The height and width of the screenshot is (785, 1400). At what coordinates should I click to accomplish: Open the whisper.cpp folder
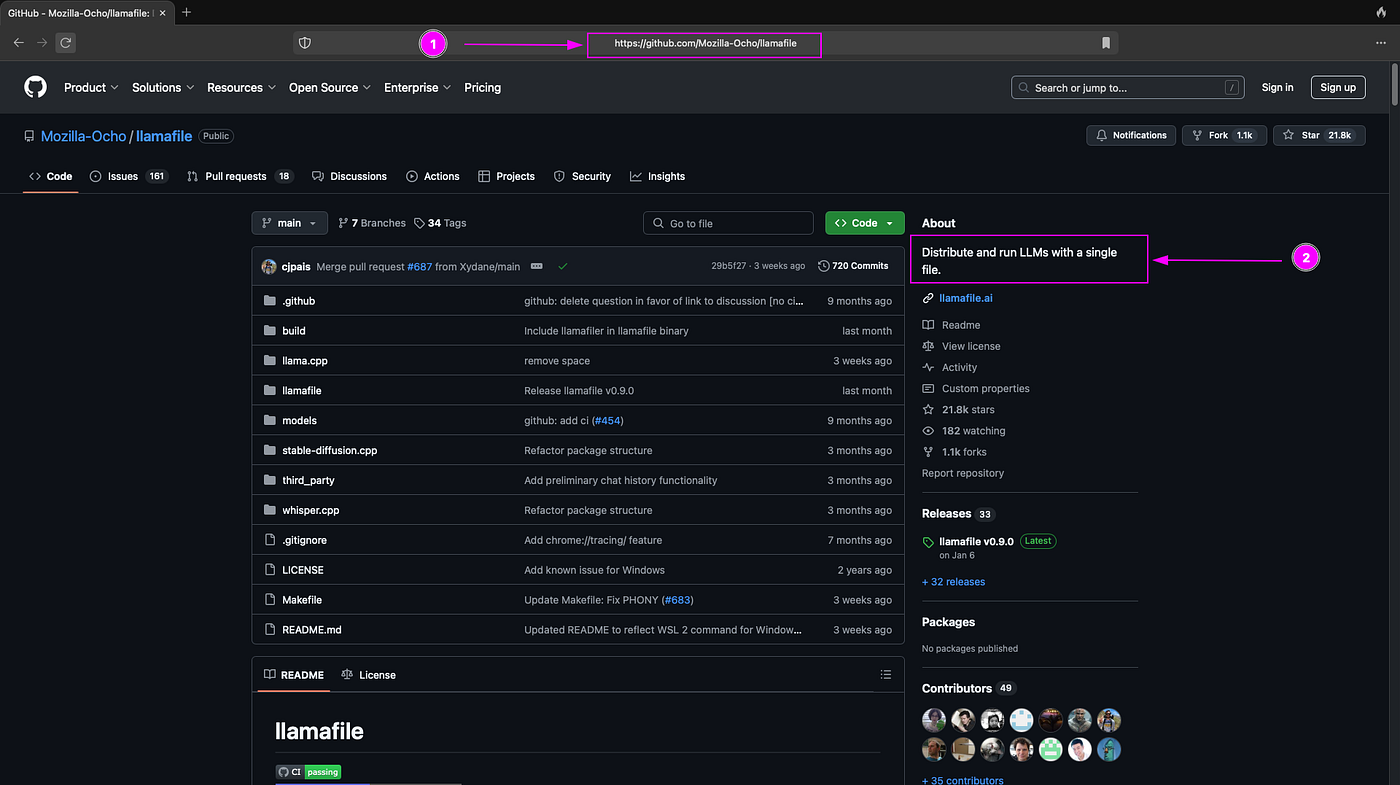[x=310, y=510]
